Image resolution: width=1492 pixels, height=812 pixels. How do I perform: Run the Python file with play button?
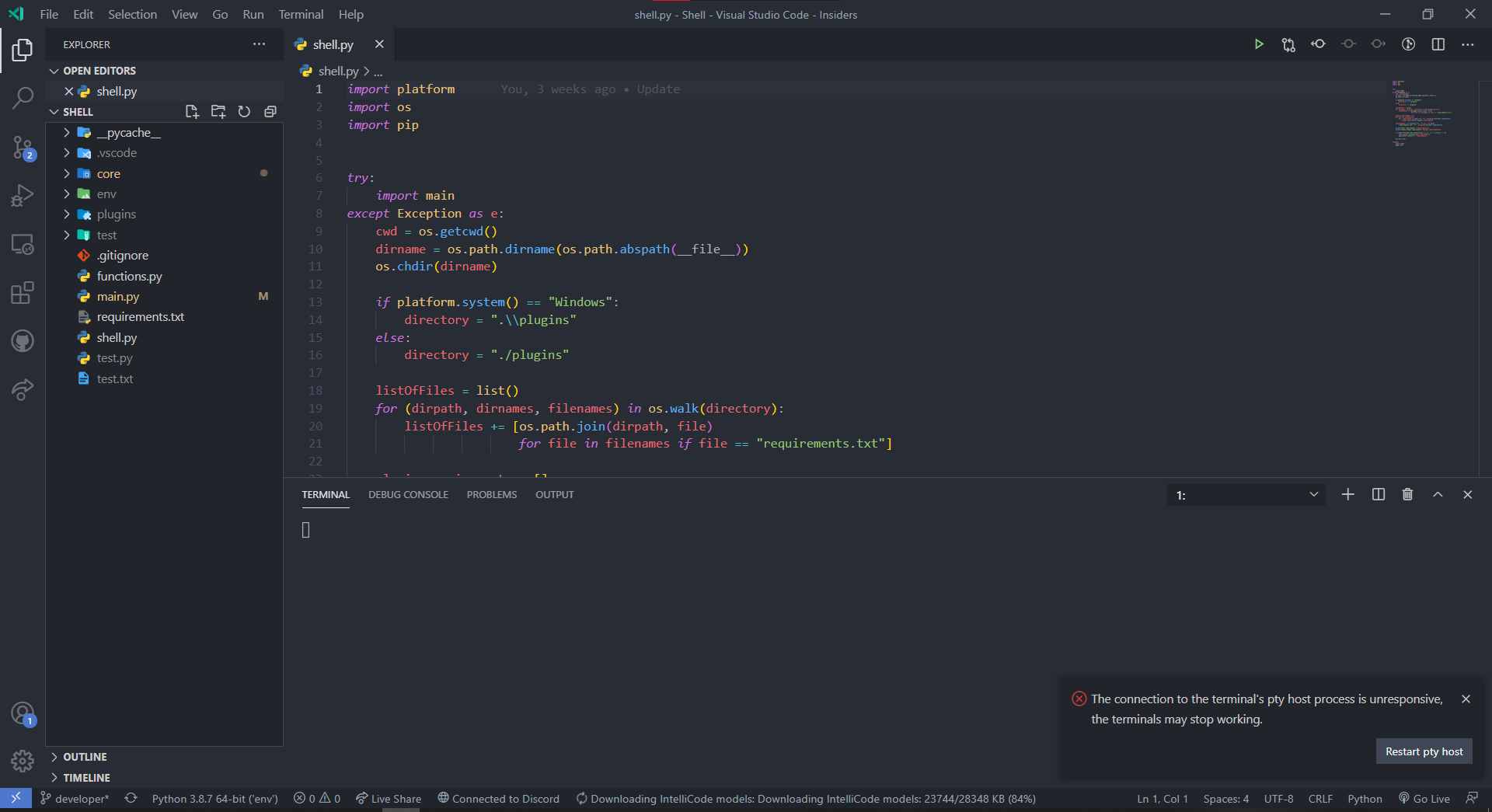coord(1258,44)
